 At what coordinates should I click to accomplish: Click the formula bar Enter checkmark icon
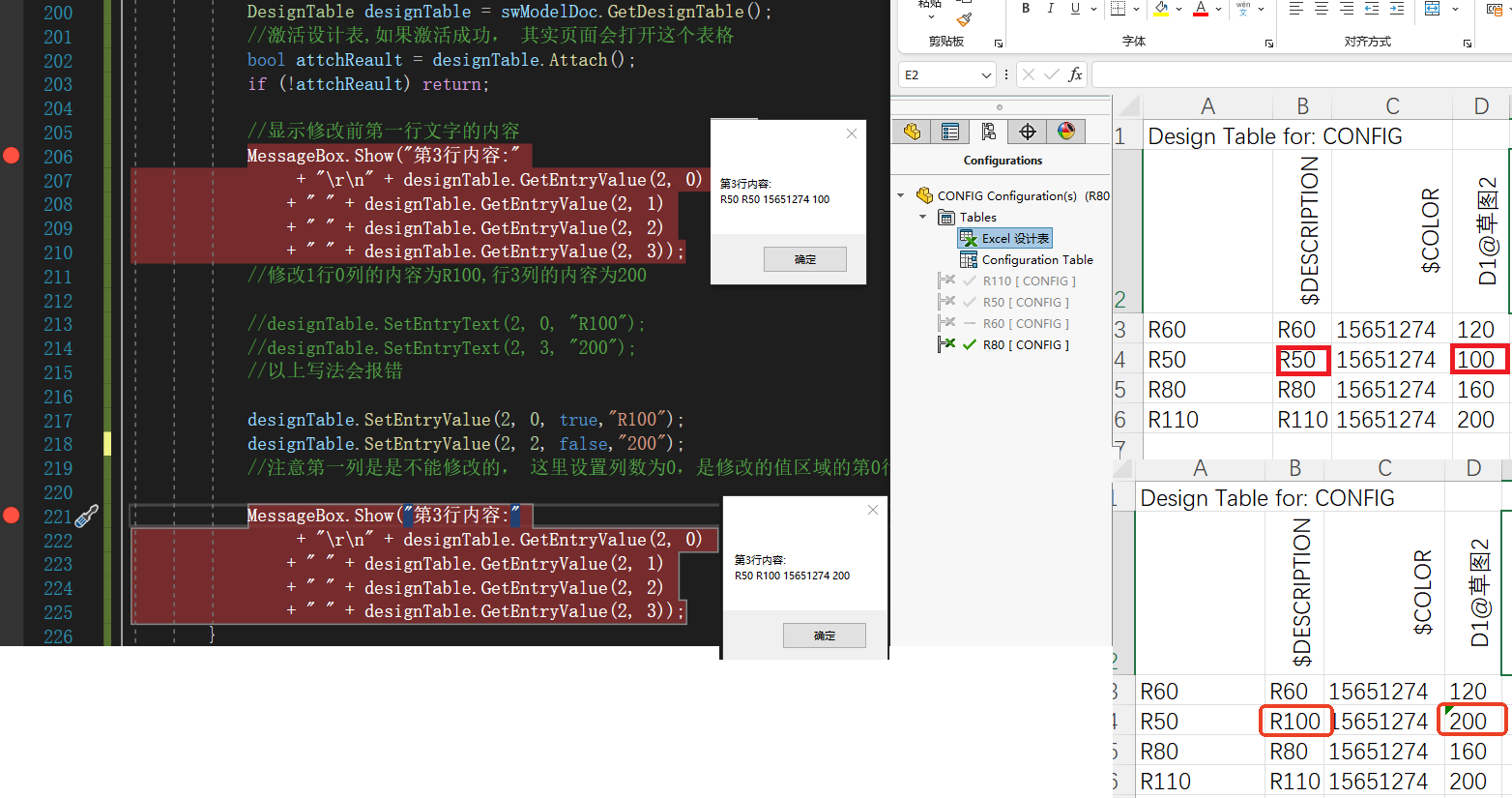(x=1051, y=74)
